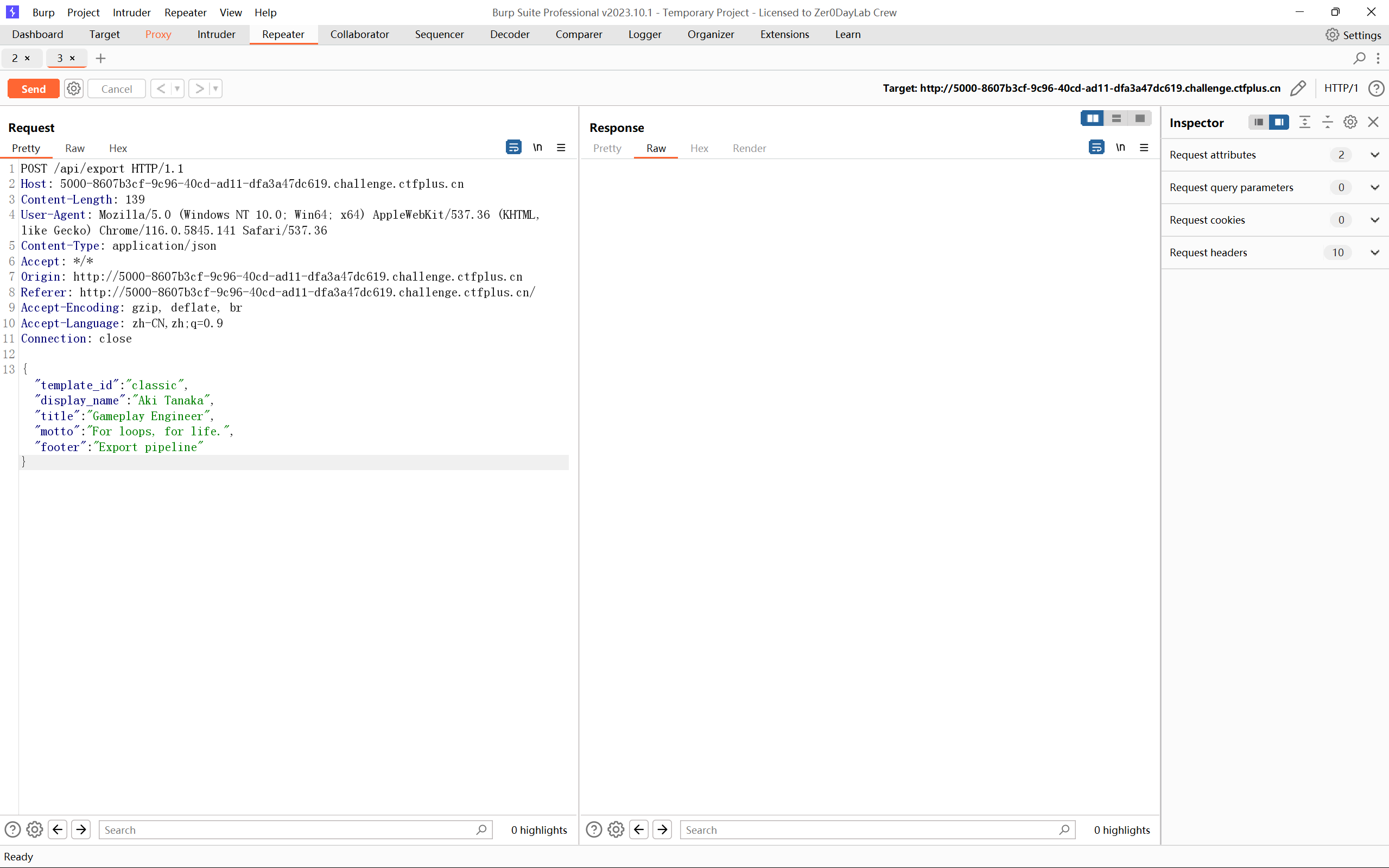This screenshot has height=868, width=1389.
Task: Click the Inspector expand-all sections icon
Action: point(1305,122)
